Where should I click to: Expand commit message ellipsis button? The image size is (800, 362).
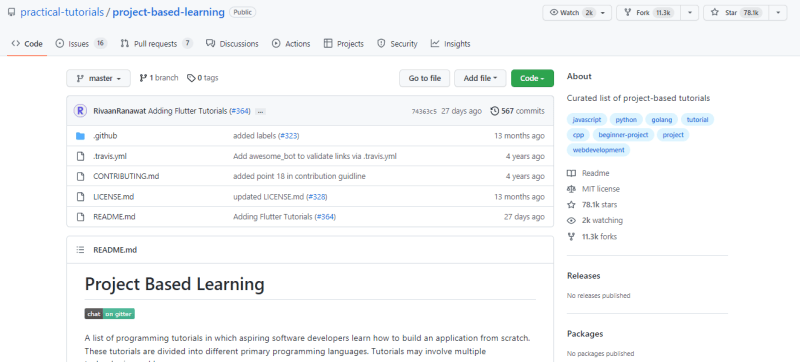260,112
